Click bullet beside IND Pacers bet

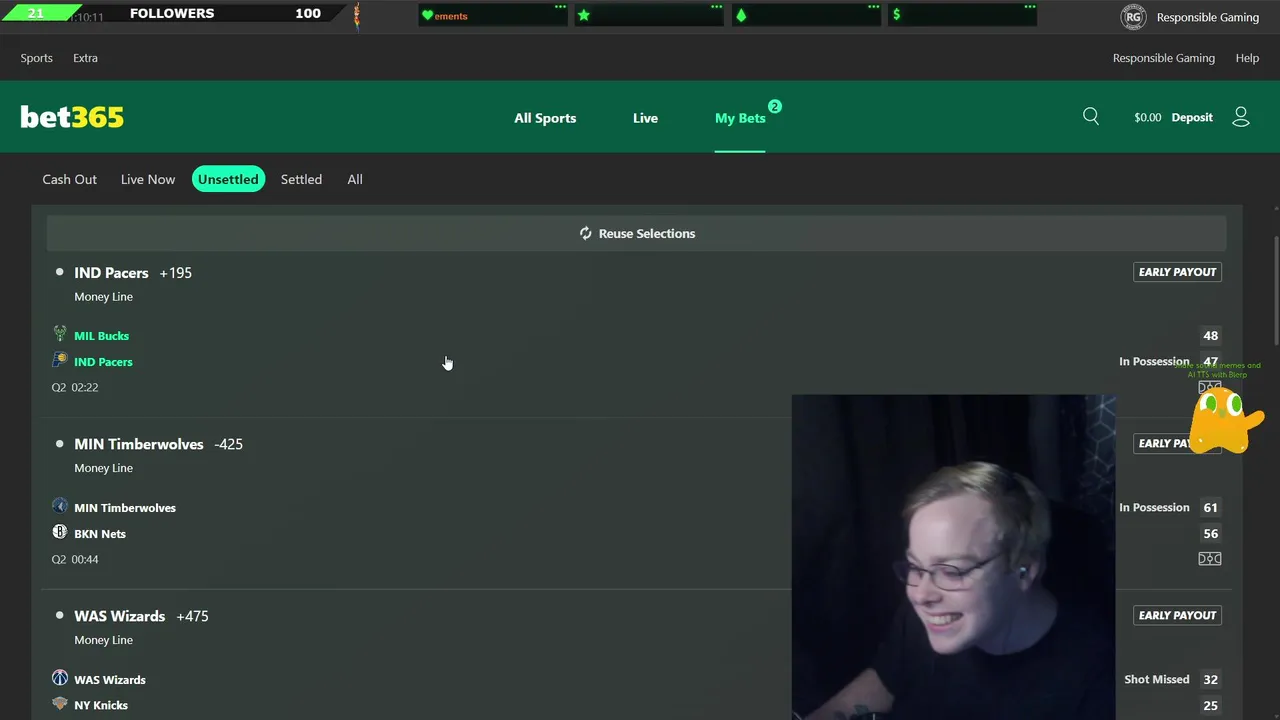pyautogui.click(x=59, y=272)
